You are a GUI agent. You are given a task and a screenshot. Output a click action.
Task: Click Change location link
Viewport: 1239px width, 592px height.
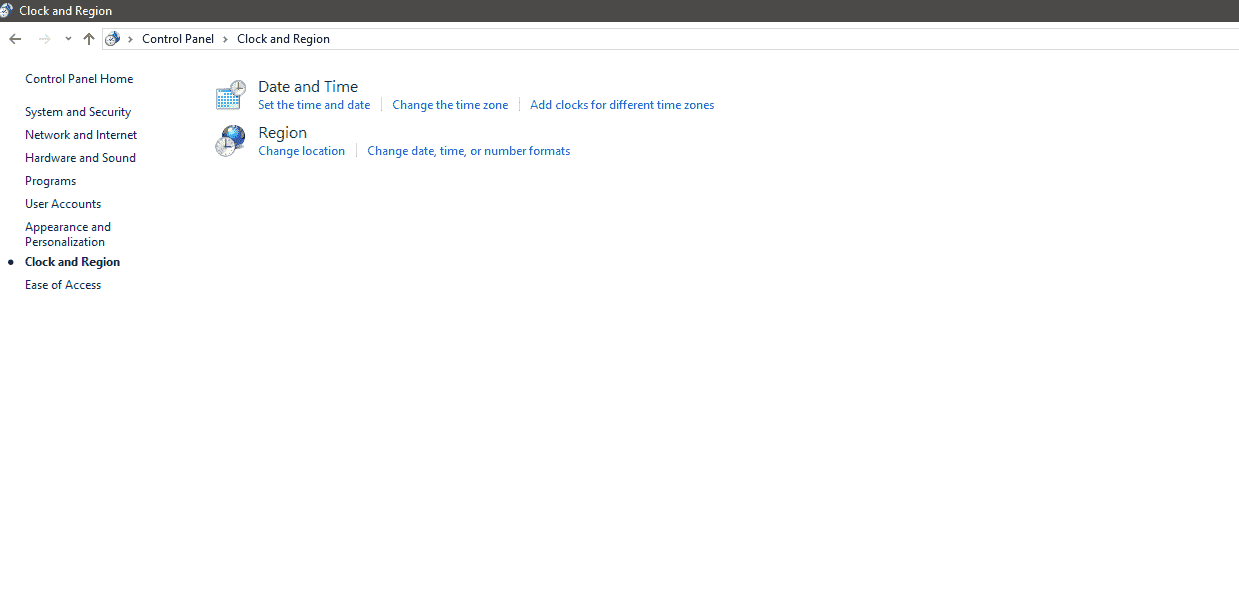click(301, 151)
